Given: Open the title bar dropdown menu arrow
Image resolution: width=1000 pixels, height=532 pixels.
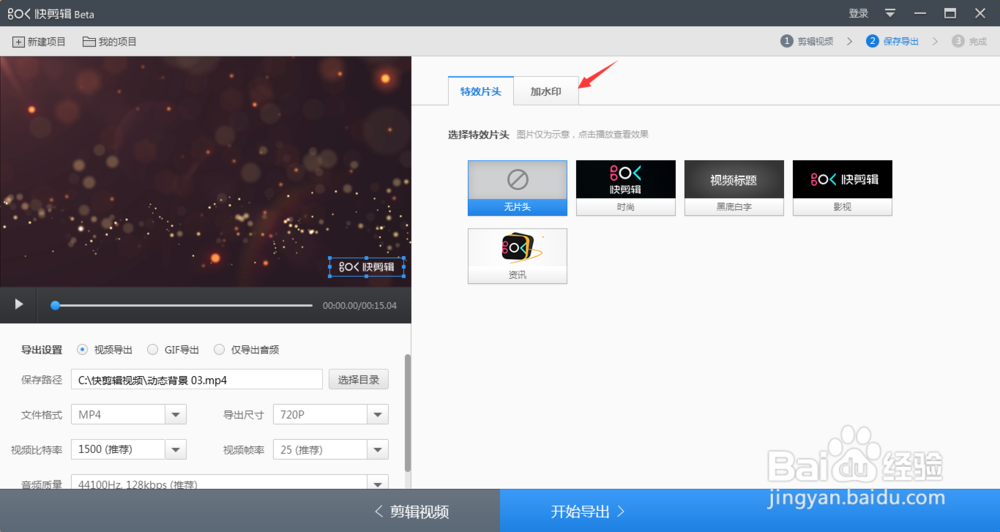Looking at the screenshot, I should (890, 13).
